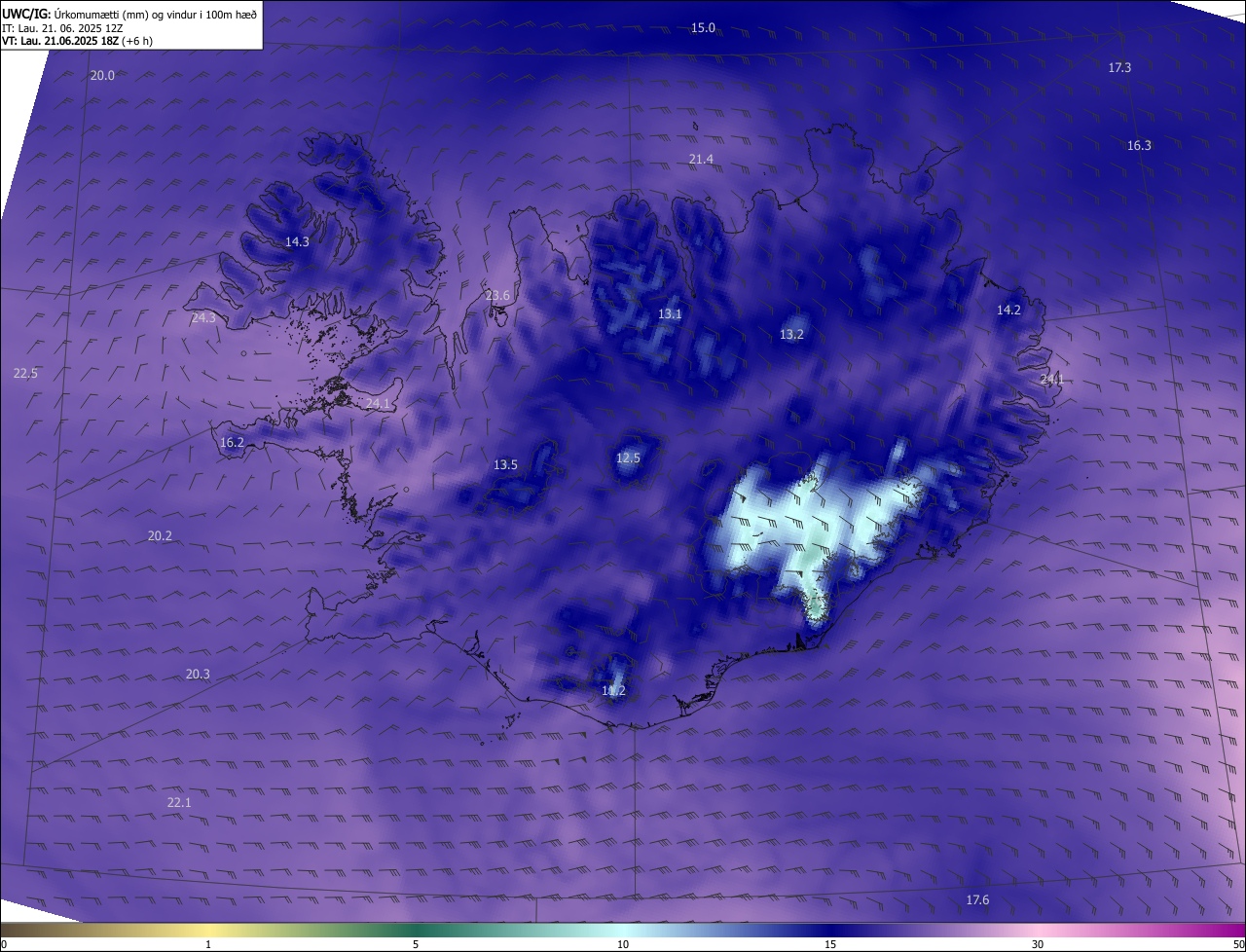Select the 16.3 value label
This screenshot has height=952, width=1246.
pos(1139,145)
